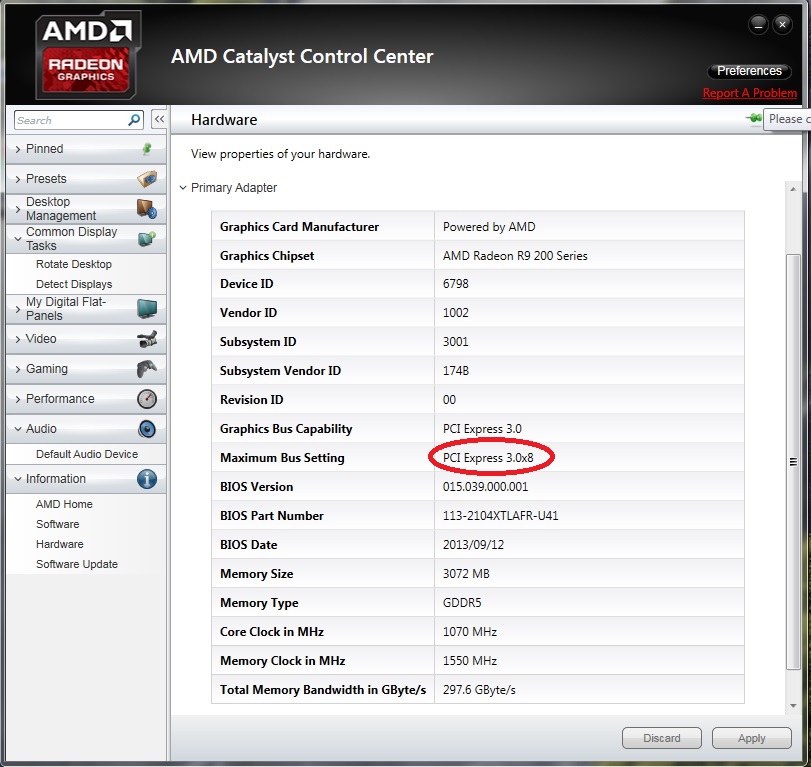This screenshot has height=767, width=811.
Task: Click the Discard button
Action: (662, 738)
